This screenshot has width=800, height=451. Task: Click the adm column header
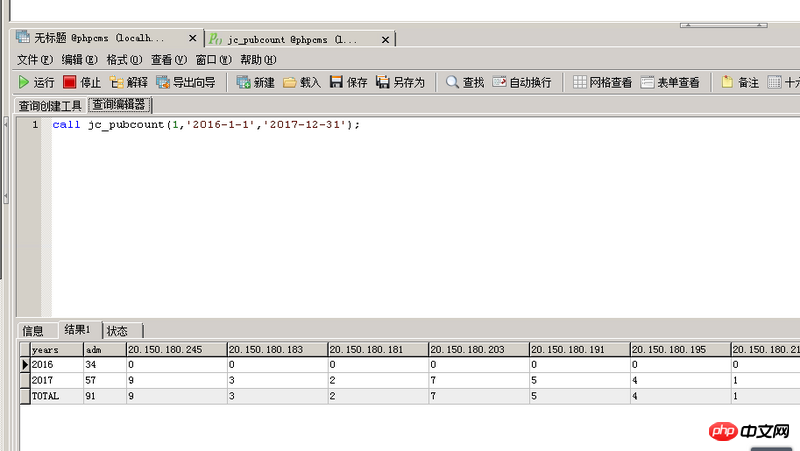(x=105, y=349)
